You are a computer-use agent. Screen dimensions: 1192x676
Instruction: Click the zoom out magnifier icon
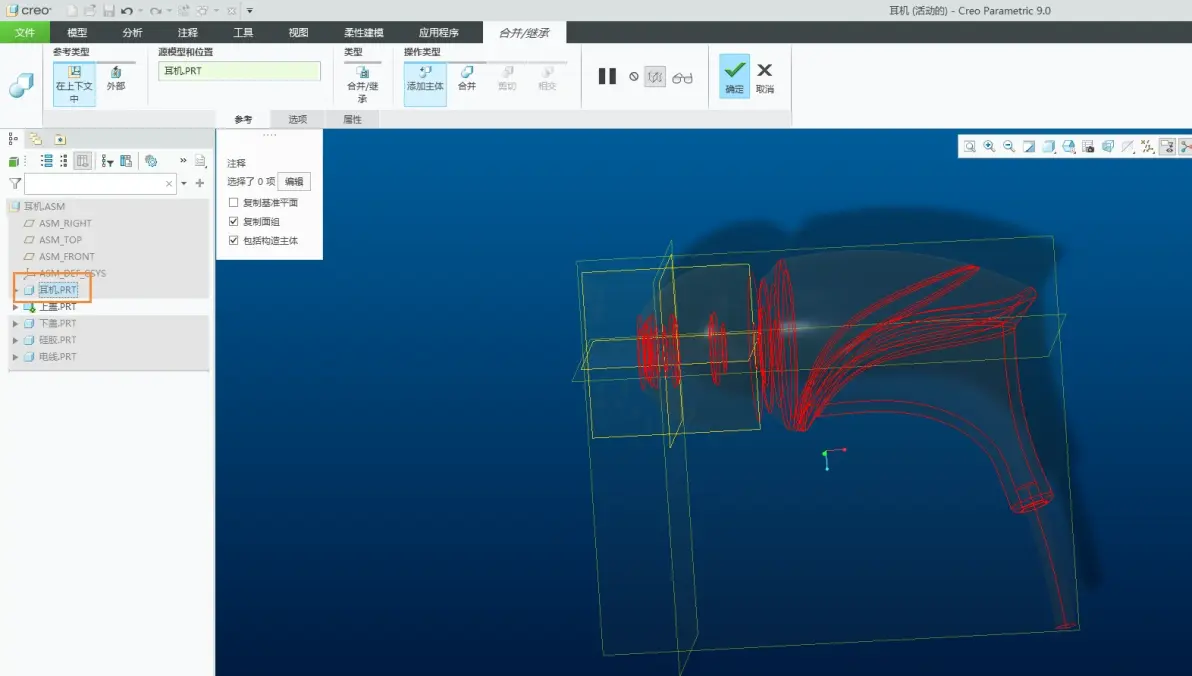click(1009, 146)
